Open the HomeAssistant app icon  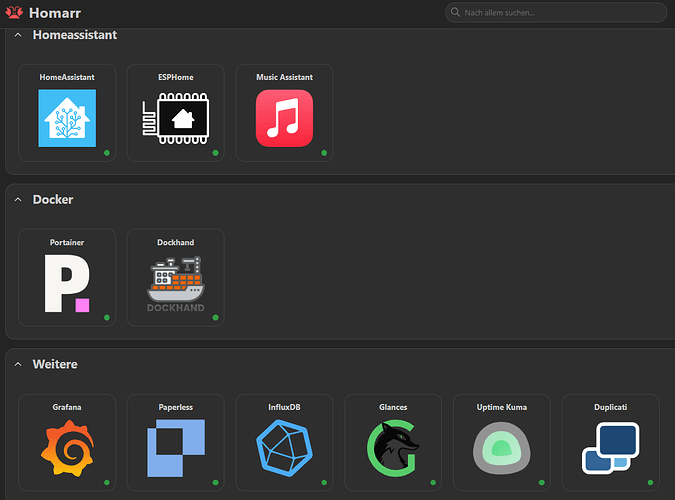point(67,118)
